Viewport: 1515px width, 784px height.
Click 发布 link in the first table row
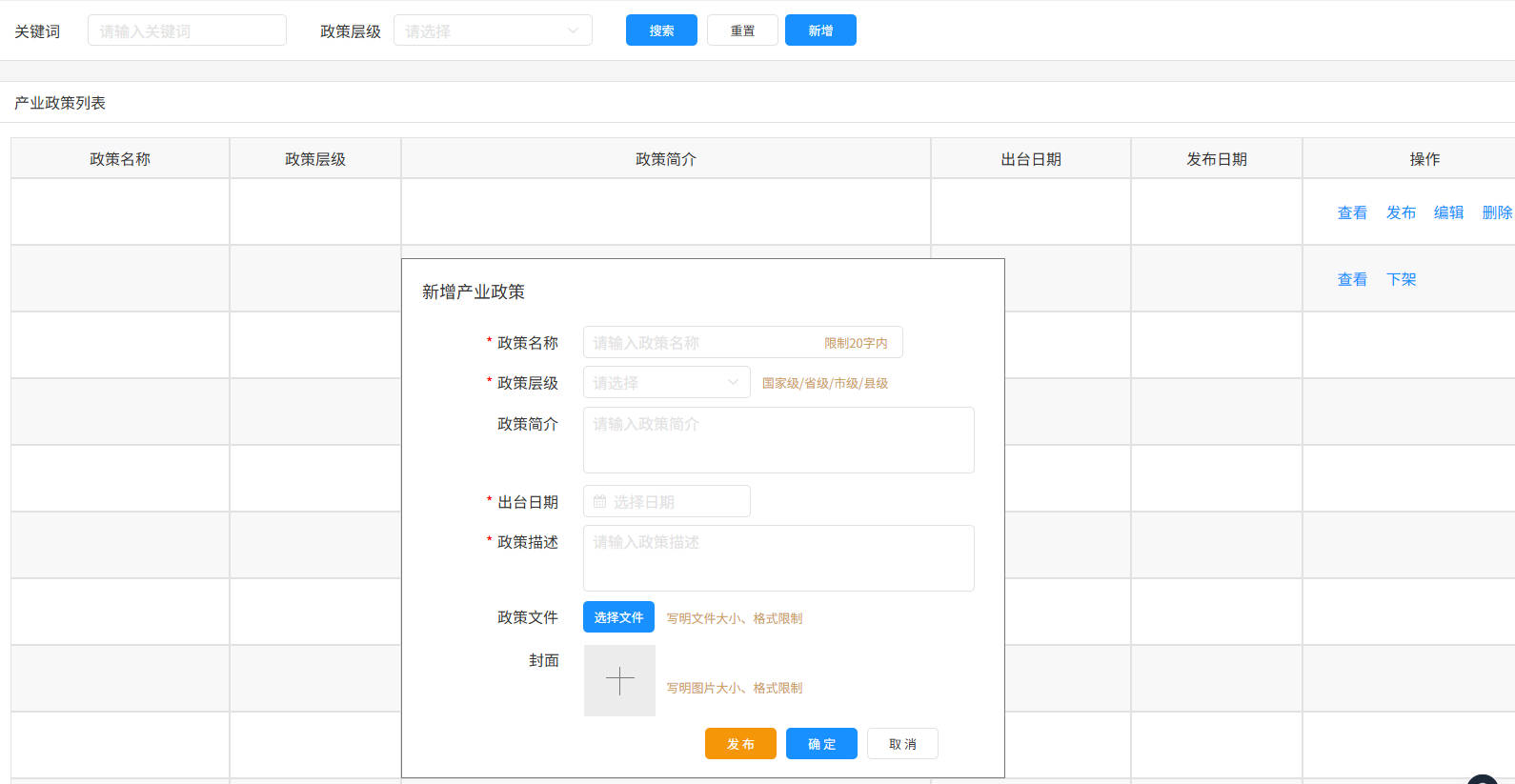pos(1401,212)
